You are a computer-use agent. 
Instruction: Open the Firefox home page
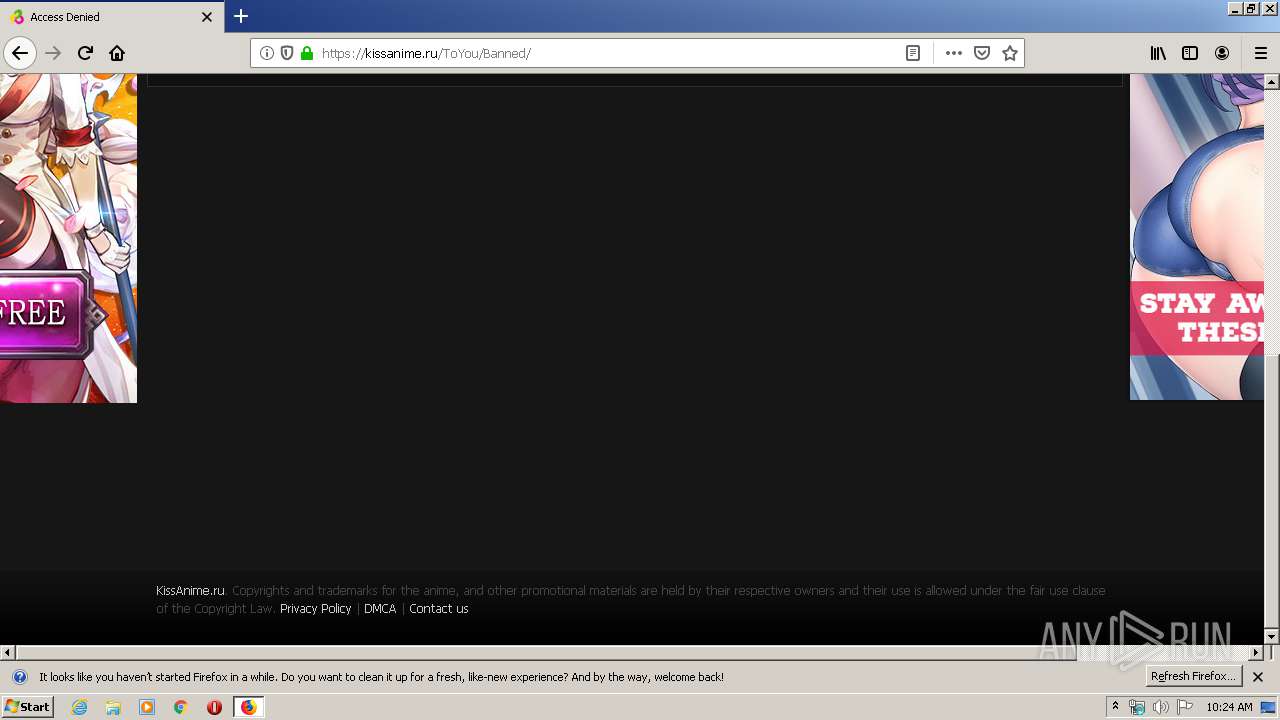(117, 53)
